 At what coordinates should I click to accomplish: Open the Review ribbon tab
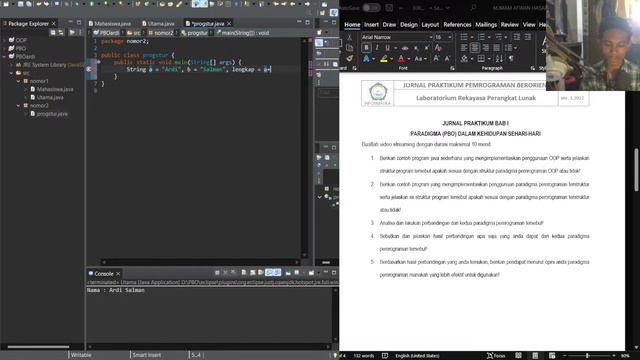(509, 25)
